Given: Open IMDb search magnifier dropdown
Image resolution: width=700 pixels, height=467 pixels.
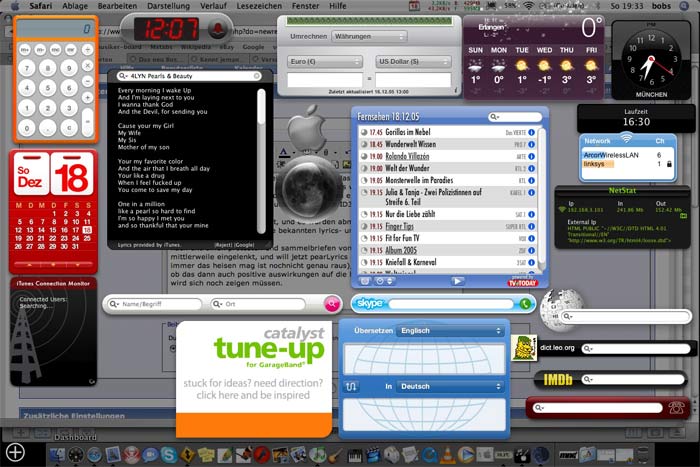Looking at the screenshot, I should (x=589, y=379).
